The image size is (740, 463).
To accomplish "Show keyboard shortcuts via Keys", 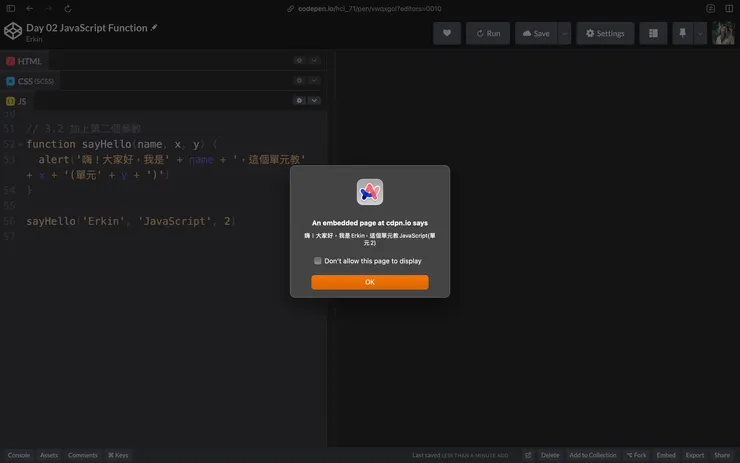I will point(118,455).
